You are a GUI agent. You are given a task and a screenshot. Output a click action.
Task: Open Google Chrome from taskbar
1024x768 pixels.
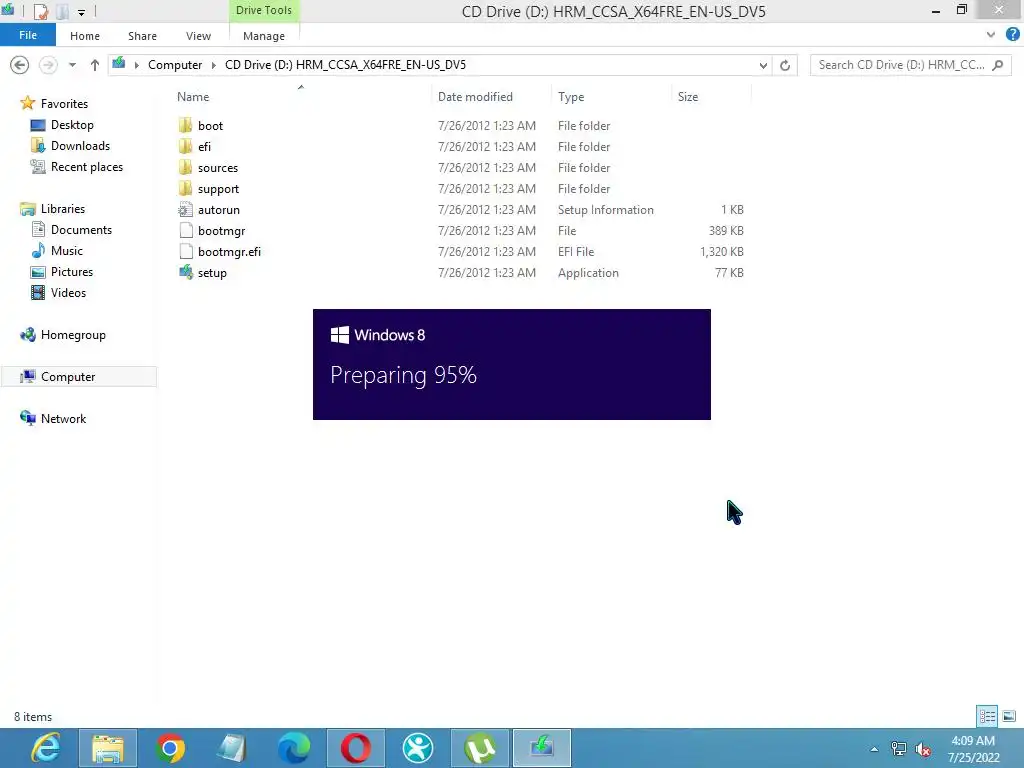(170, 748)
